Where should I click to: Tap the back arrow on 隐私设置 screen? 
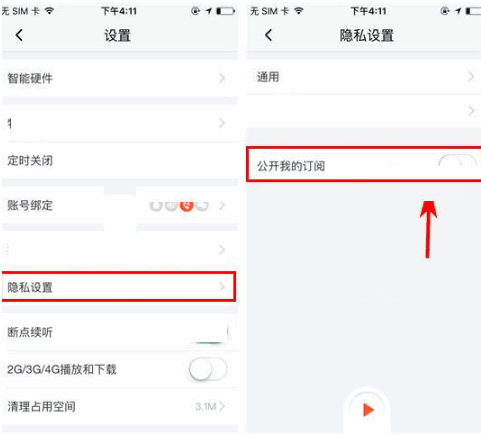269,35
